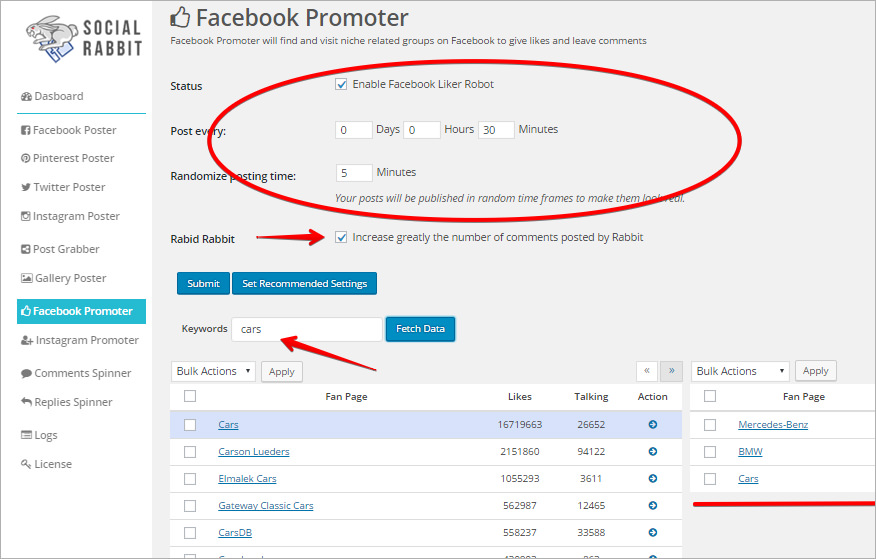Viewport: 876px width, 559px height.
Task: Check the Cars row checkbox in left table
Action: point(190,425)
